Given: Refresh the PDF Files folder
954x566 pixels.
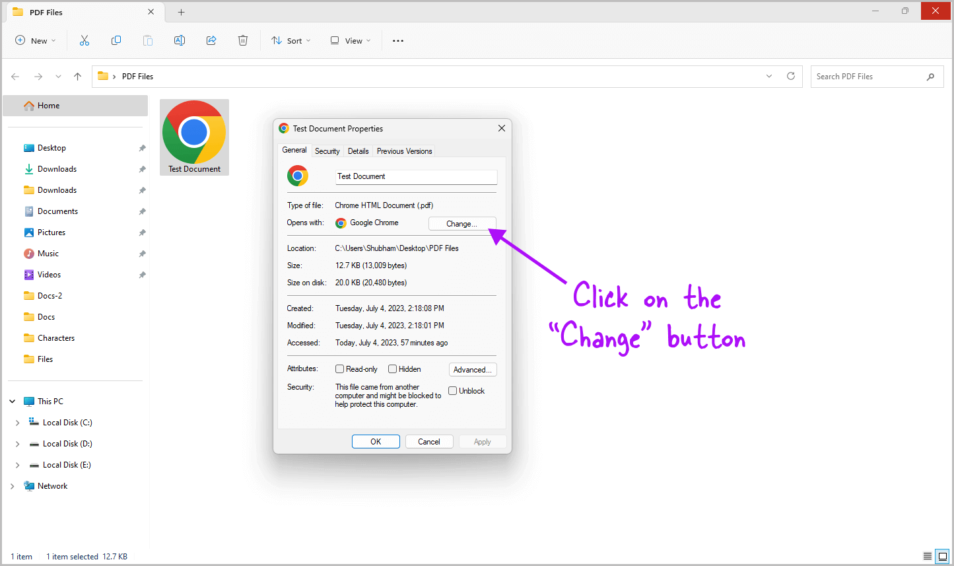Looking at the screenshot, I should 791,76.
